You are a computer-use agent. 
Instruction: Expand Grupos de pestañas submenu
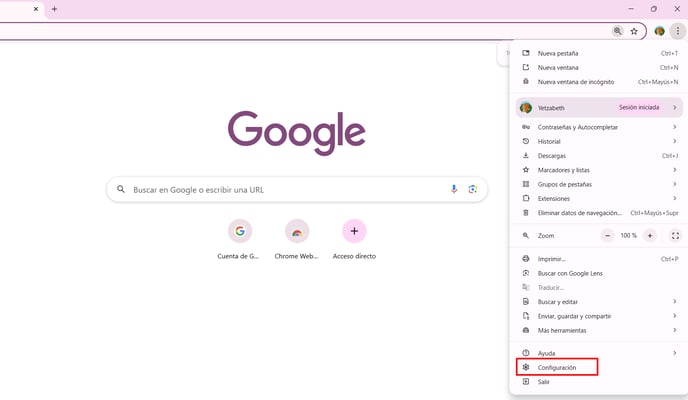599,184
